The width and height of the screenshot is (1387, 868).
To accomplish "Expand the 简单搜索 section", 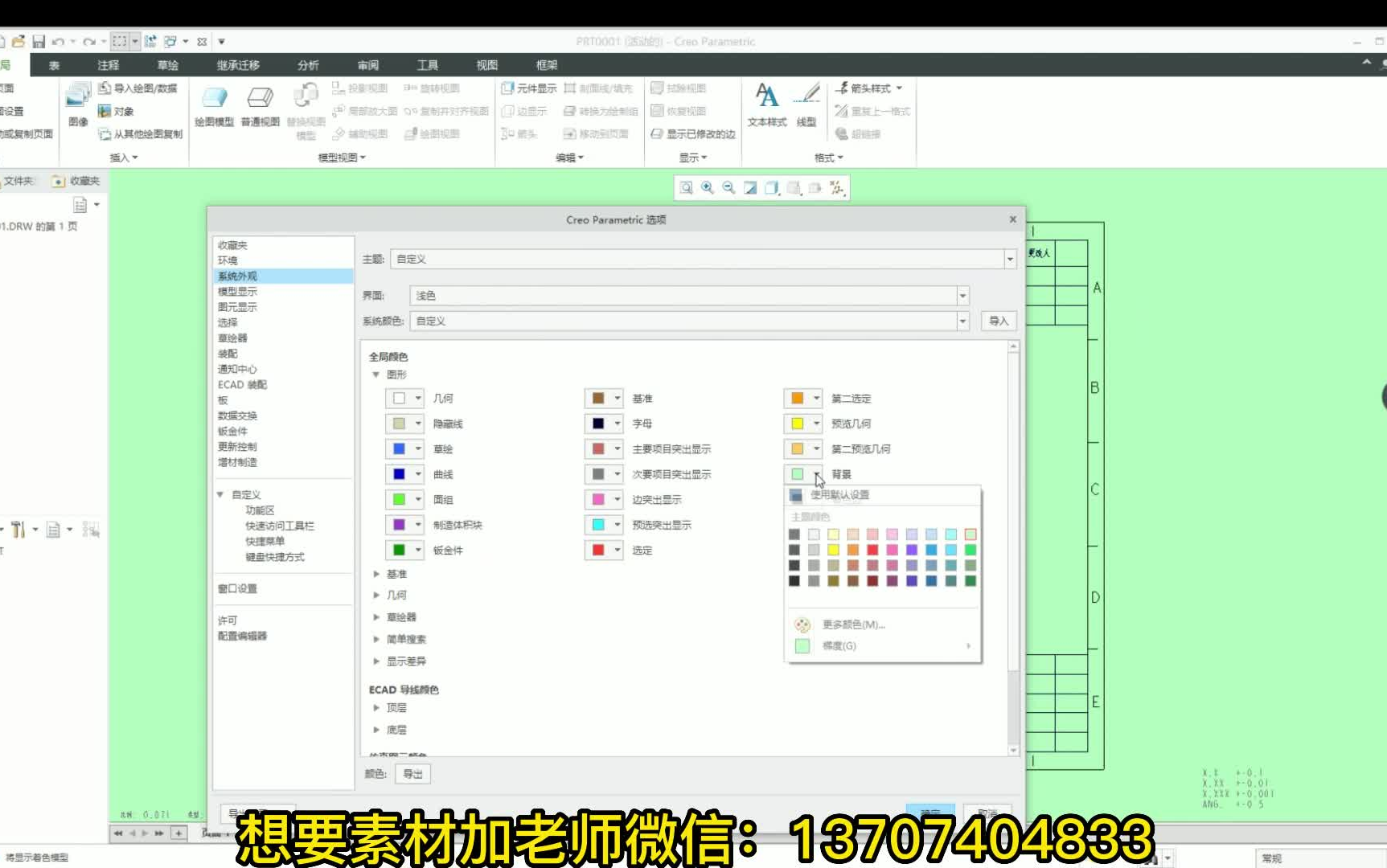I will (376, 639).
